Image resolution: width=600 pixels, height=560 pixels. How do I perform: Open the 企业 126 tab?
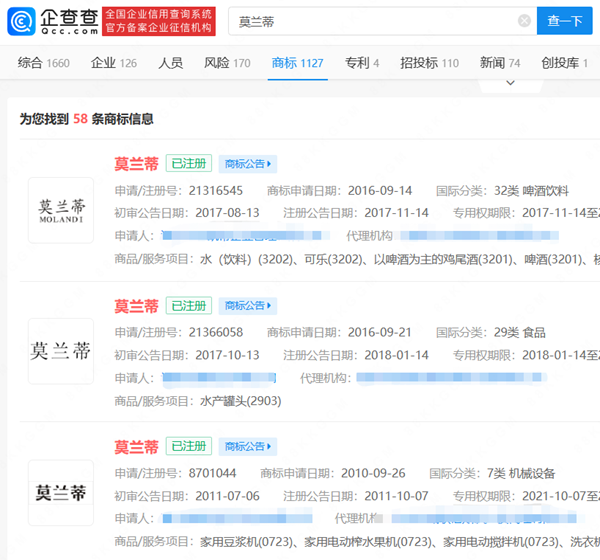click(x=114, y=63)
